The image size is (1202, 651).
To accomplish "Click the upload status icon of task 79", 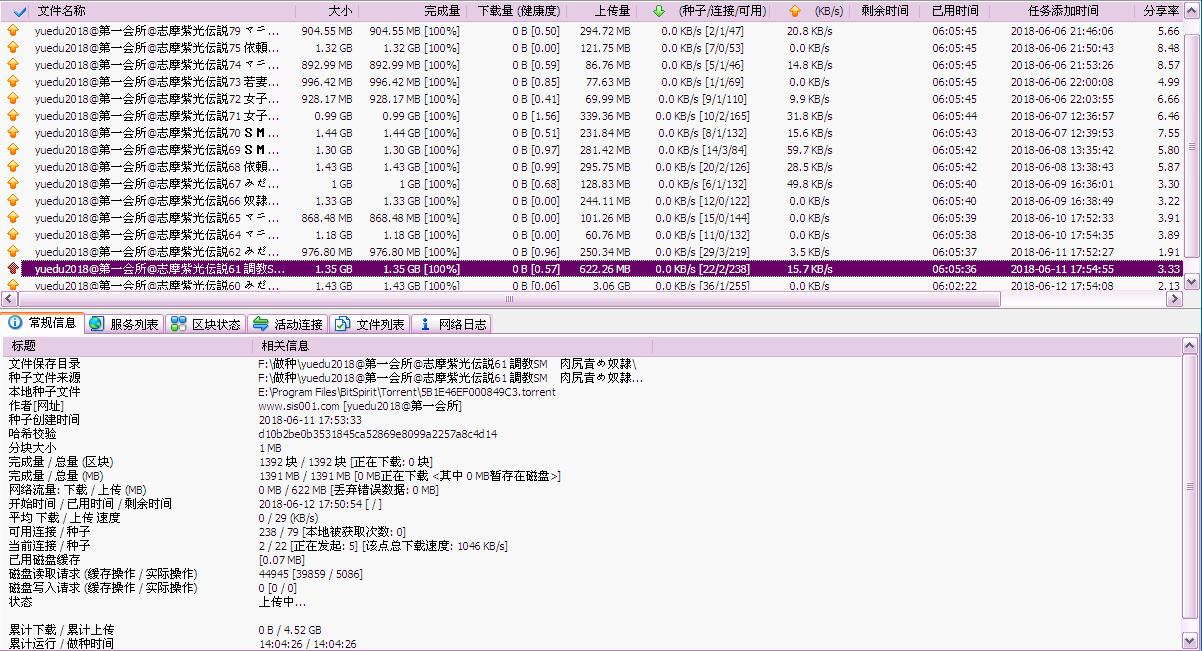I will 13,31.
